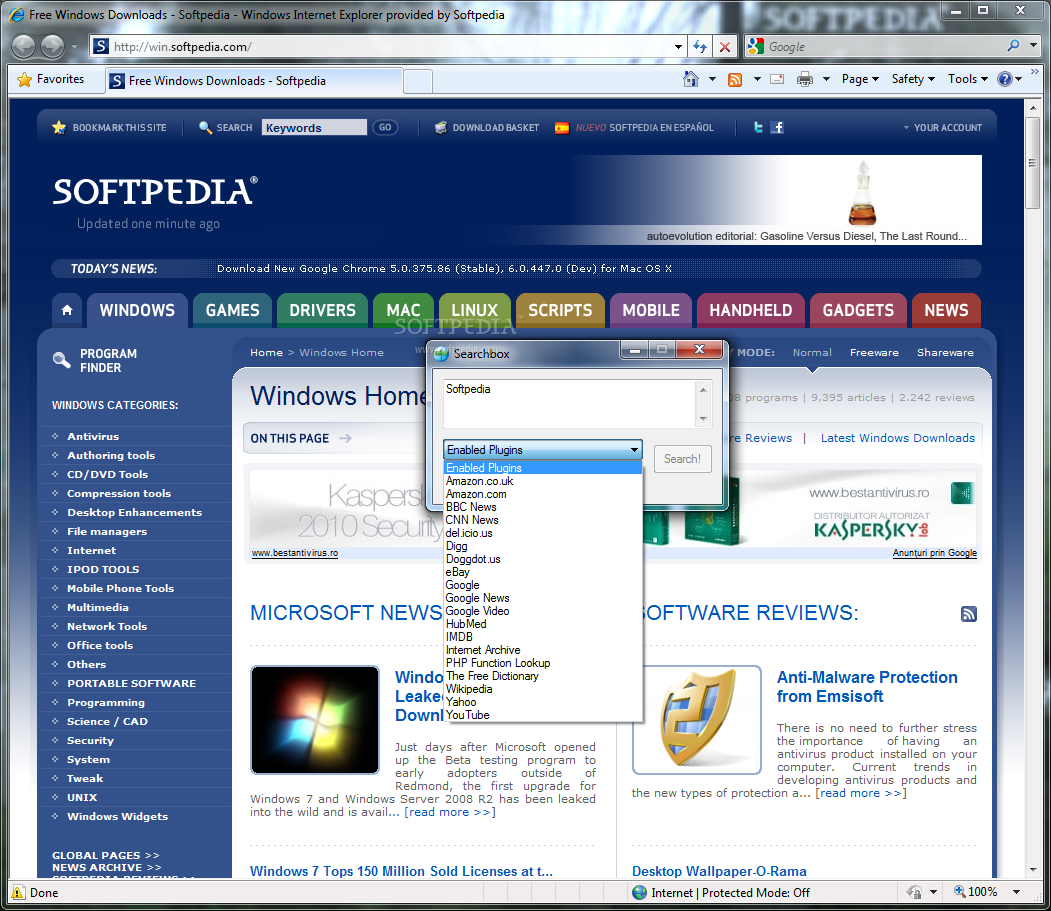
Task: Click the GO search button
Action: [x=385, y=127]
